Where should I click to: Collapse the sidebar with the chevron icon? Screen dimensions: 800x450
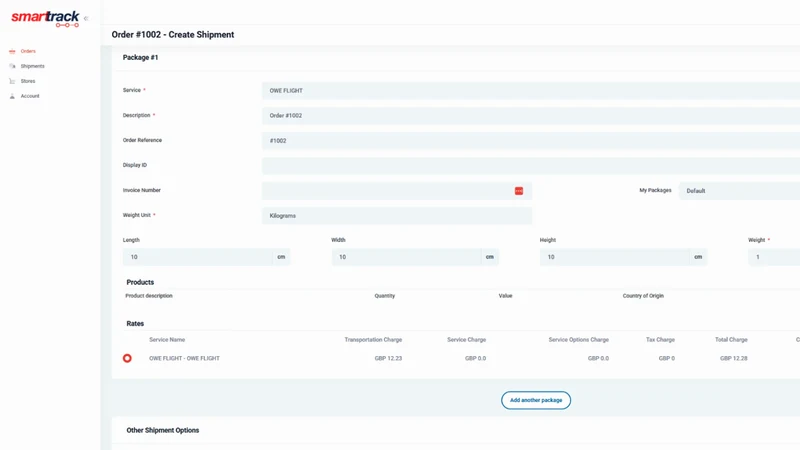point(86,18)
